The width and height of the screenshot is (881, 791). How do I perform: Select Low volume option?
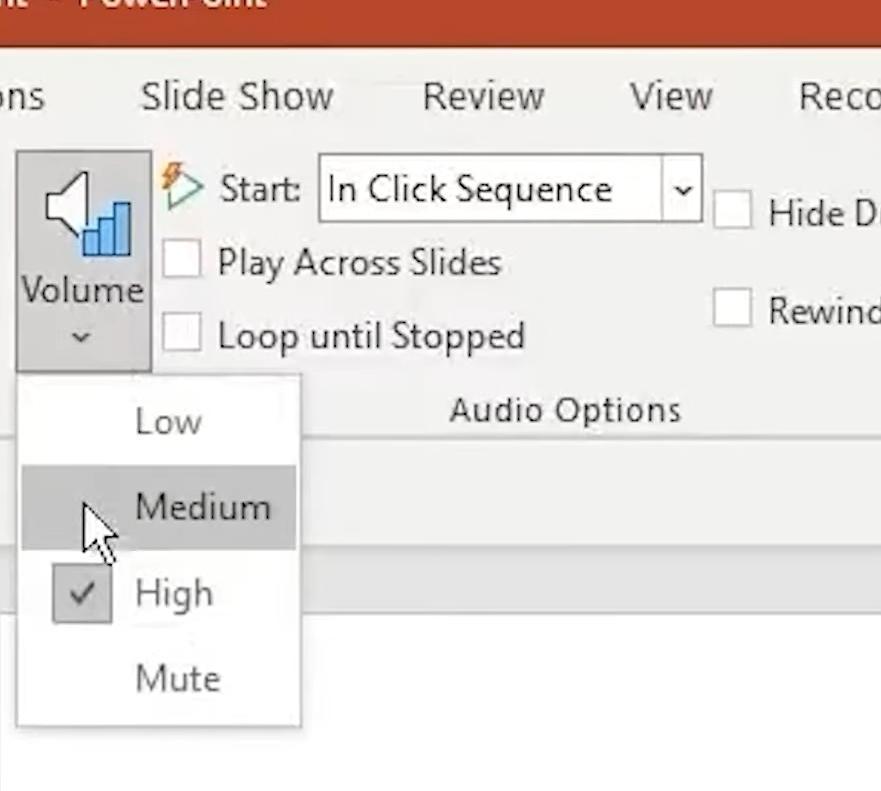coord(168,422)
